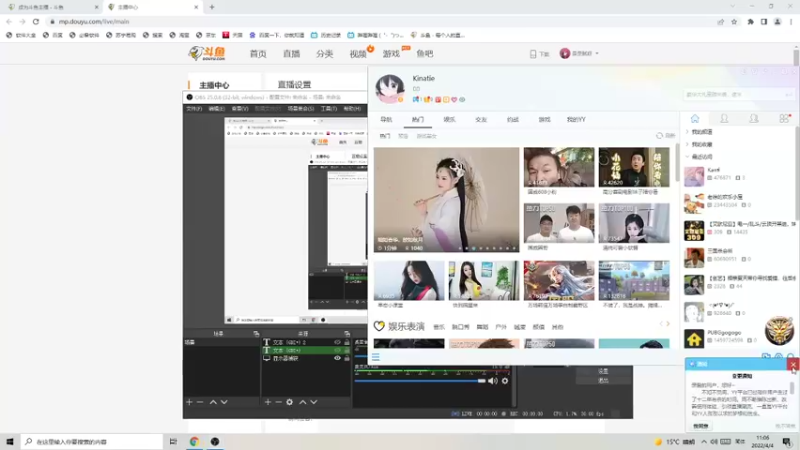The height and width of the screenshot is (450, 800).
Task: Open 首页 in Douyu navigation
Action: (x=258, y=54)
